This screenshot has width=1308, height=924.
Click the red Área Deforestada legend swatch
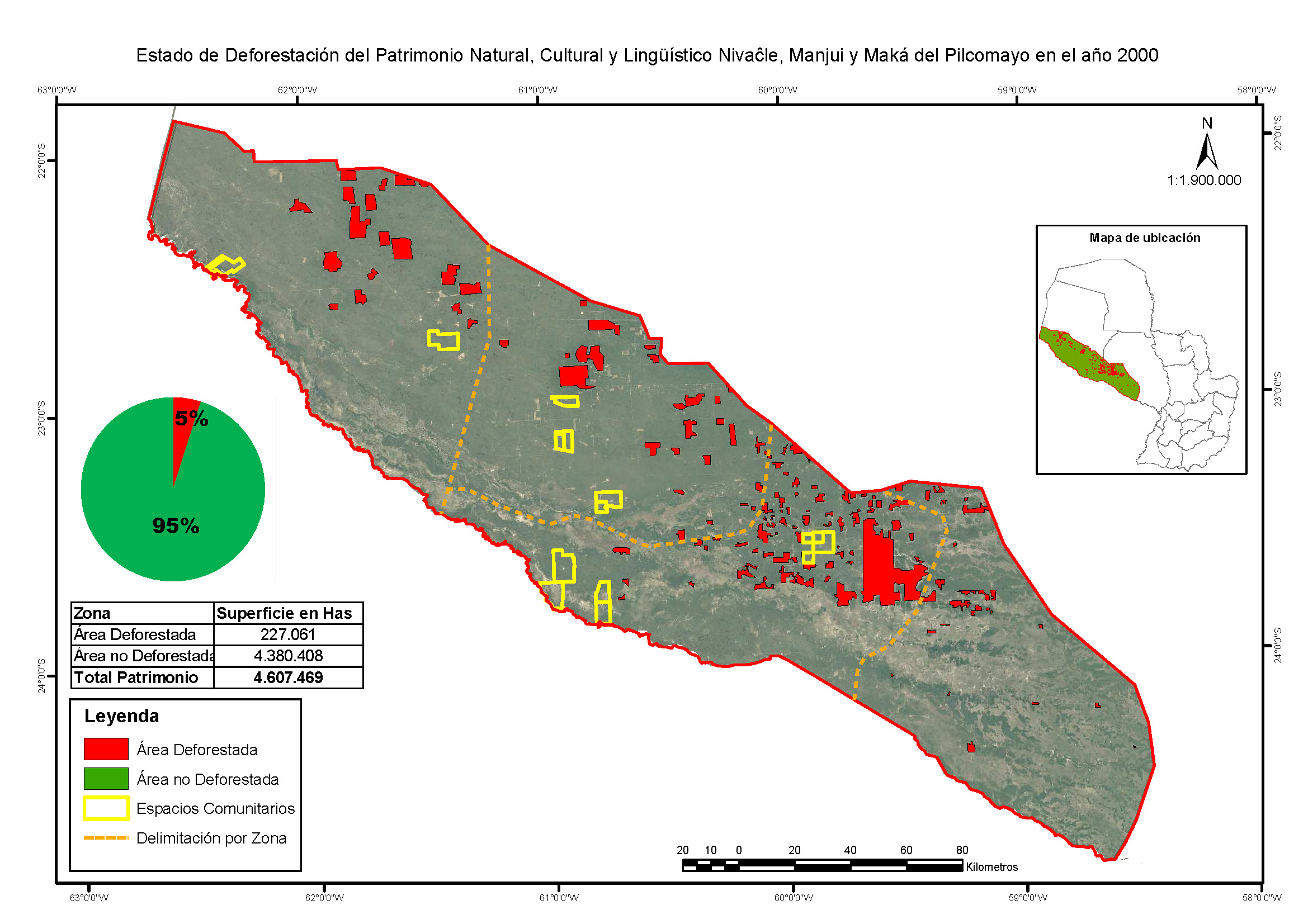pos(106,749)
